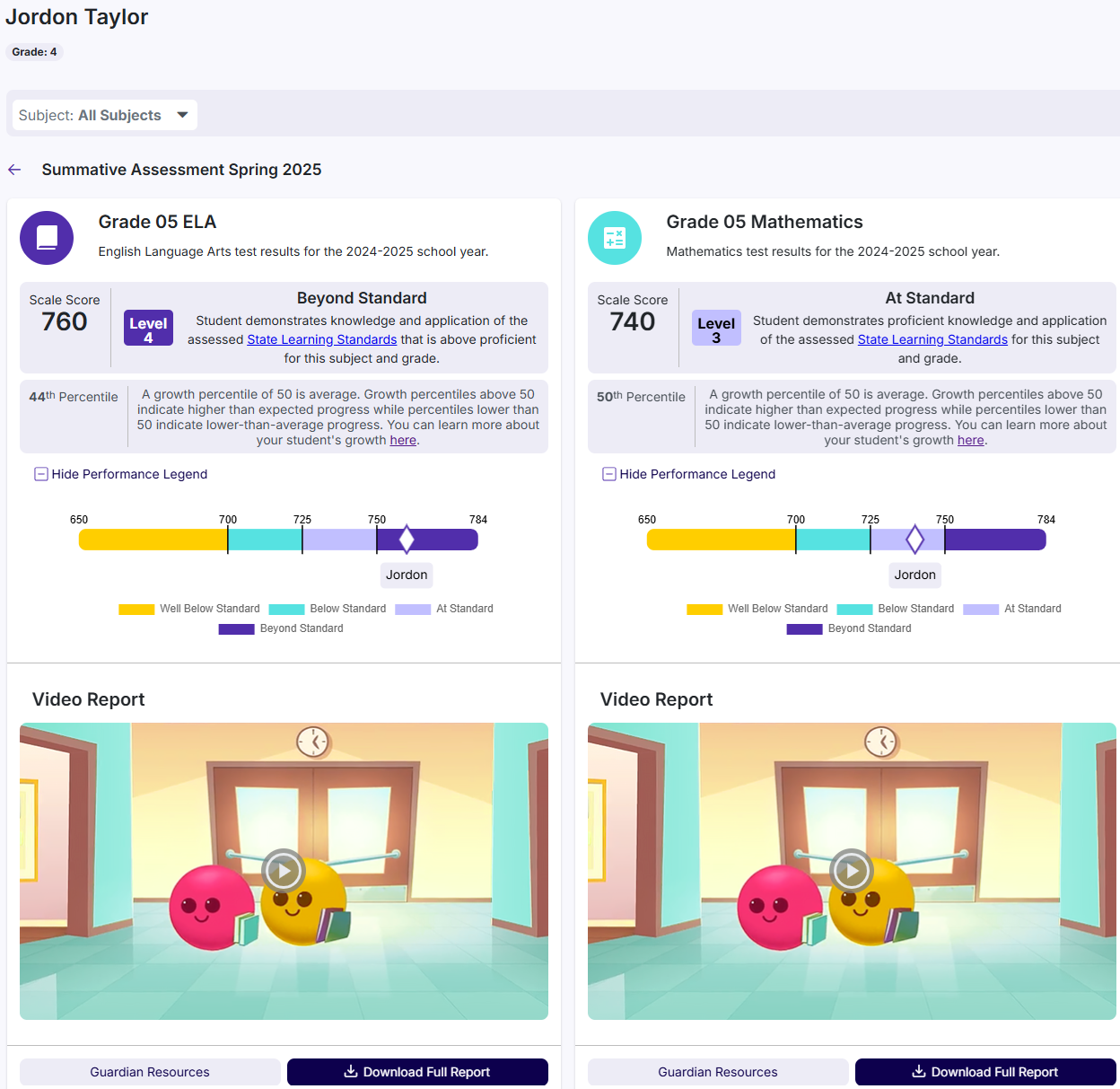Play the Mathematics video report
Screen dimensions: 1120x1089
tap(852, 871)
